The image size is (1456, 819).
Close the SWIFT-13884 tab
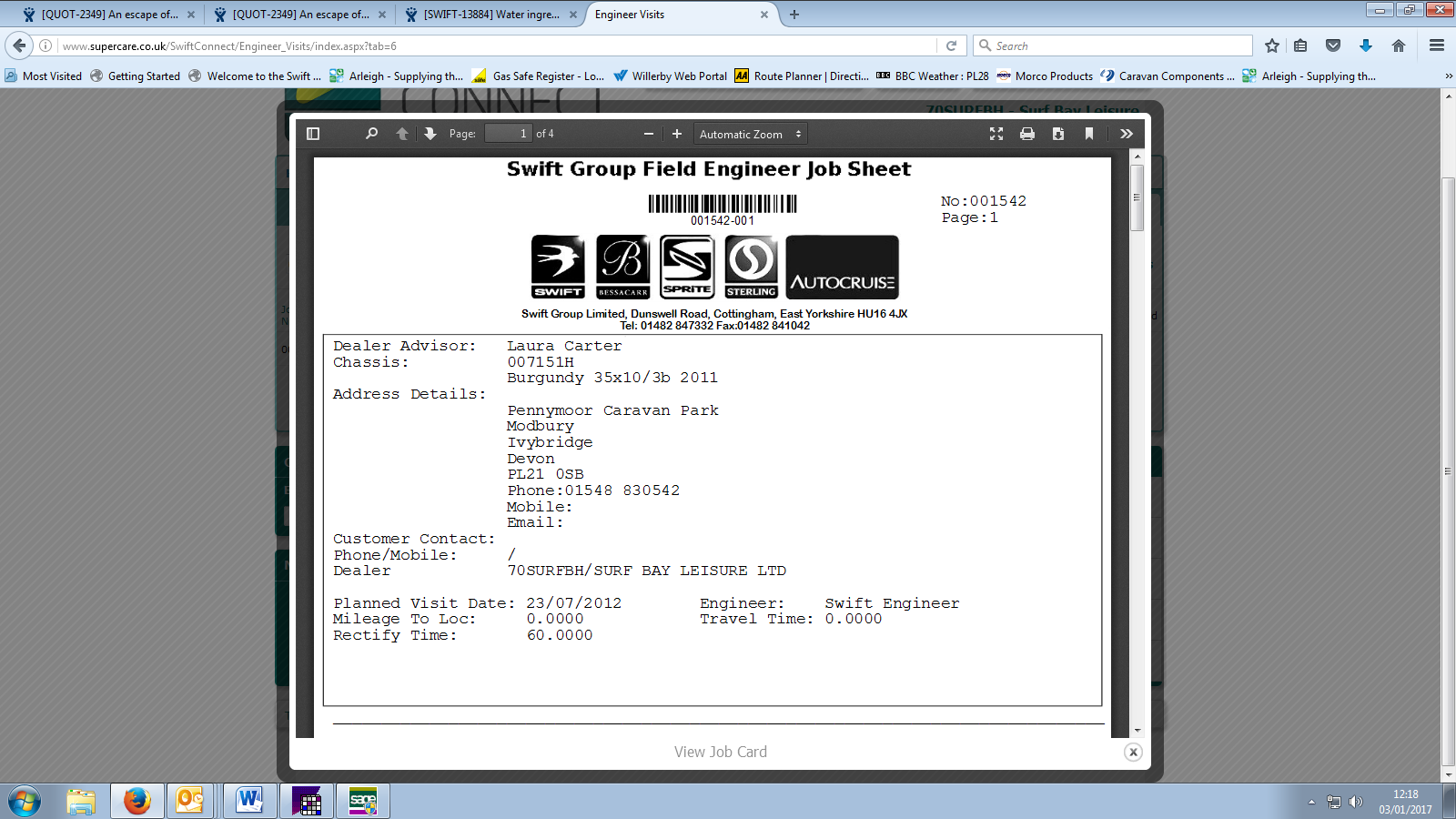coord(573,15)
